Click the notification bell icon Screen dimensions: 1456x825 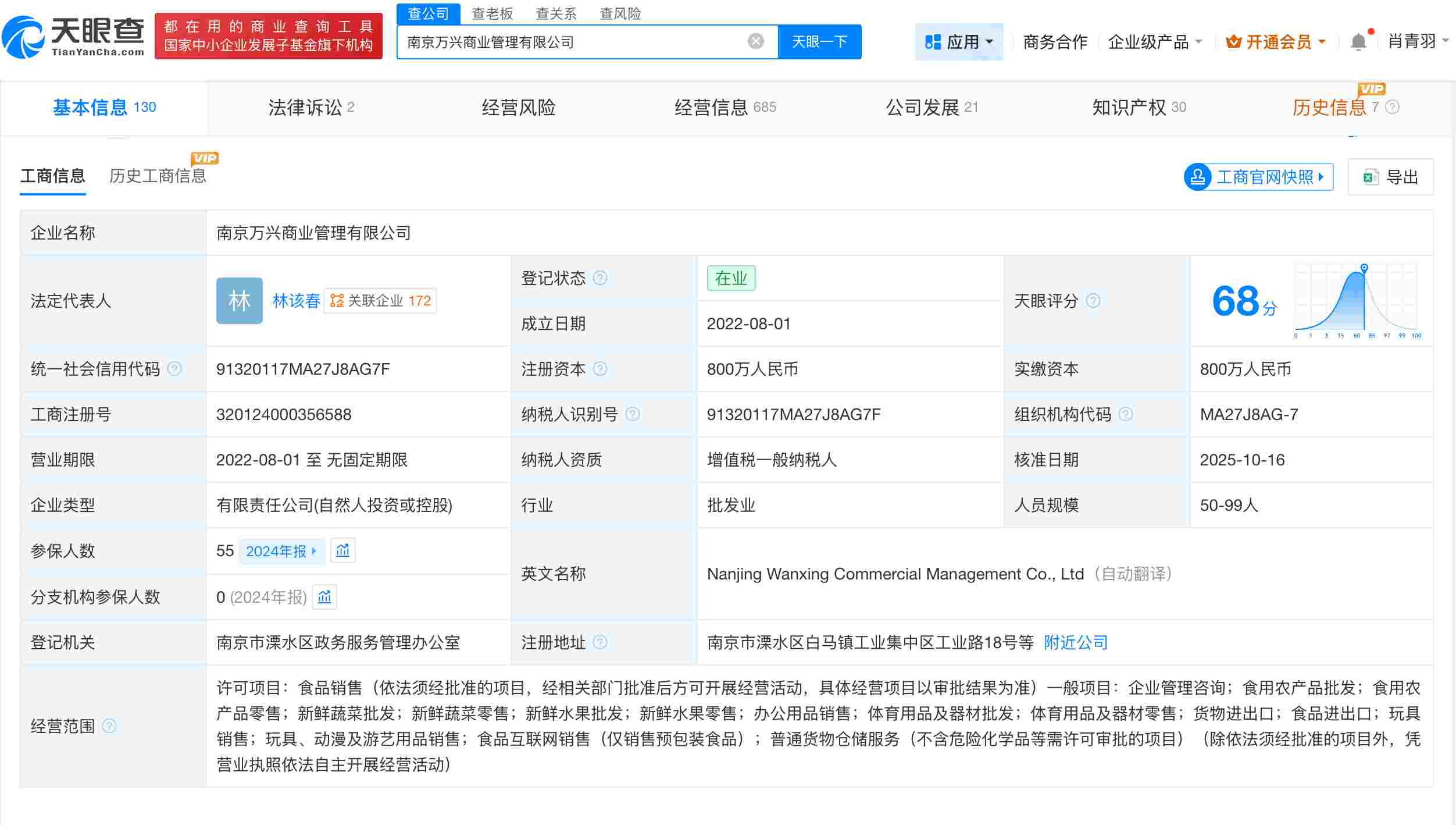(1359, 41)
